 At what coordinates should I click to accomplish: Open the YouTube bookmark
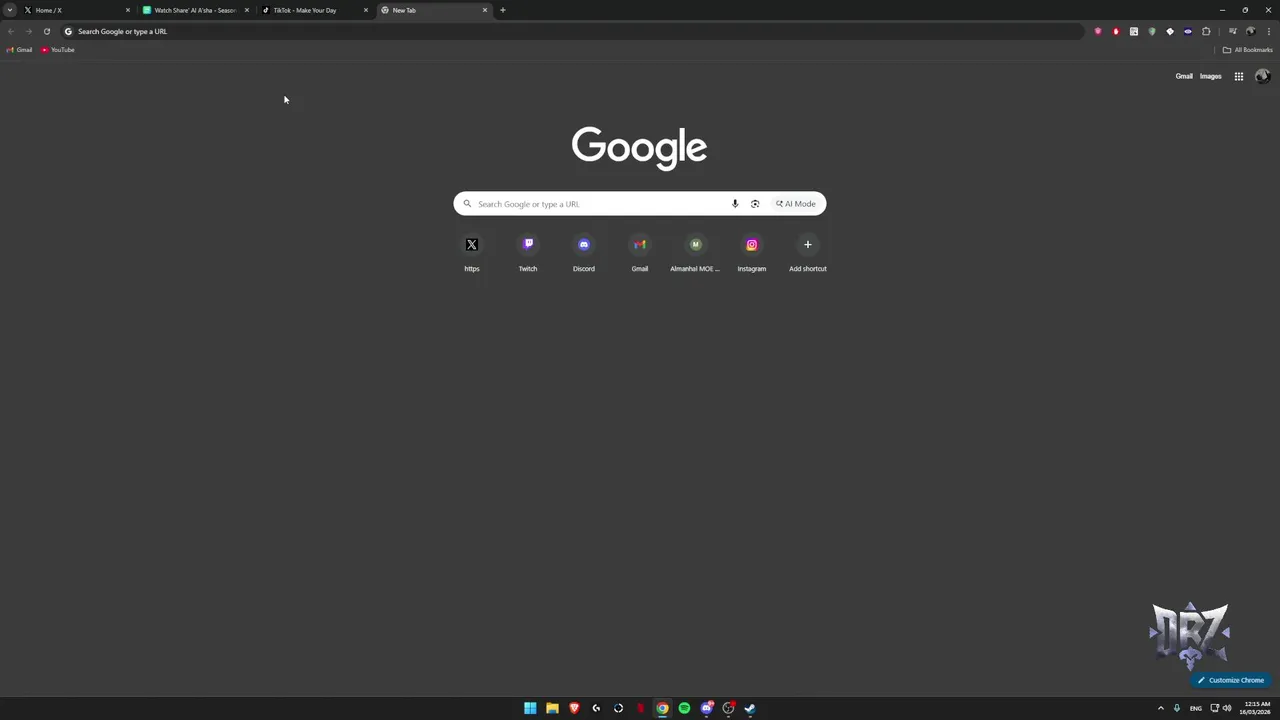pyautogui.click(x=58, y=50)
